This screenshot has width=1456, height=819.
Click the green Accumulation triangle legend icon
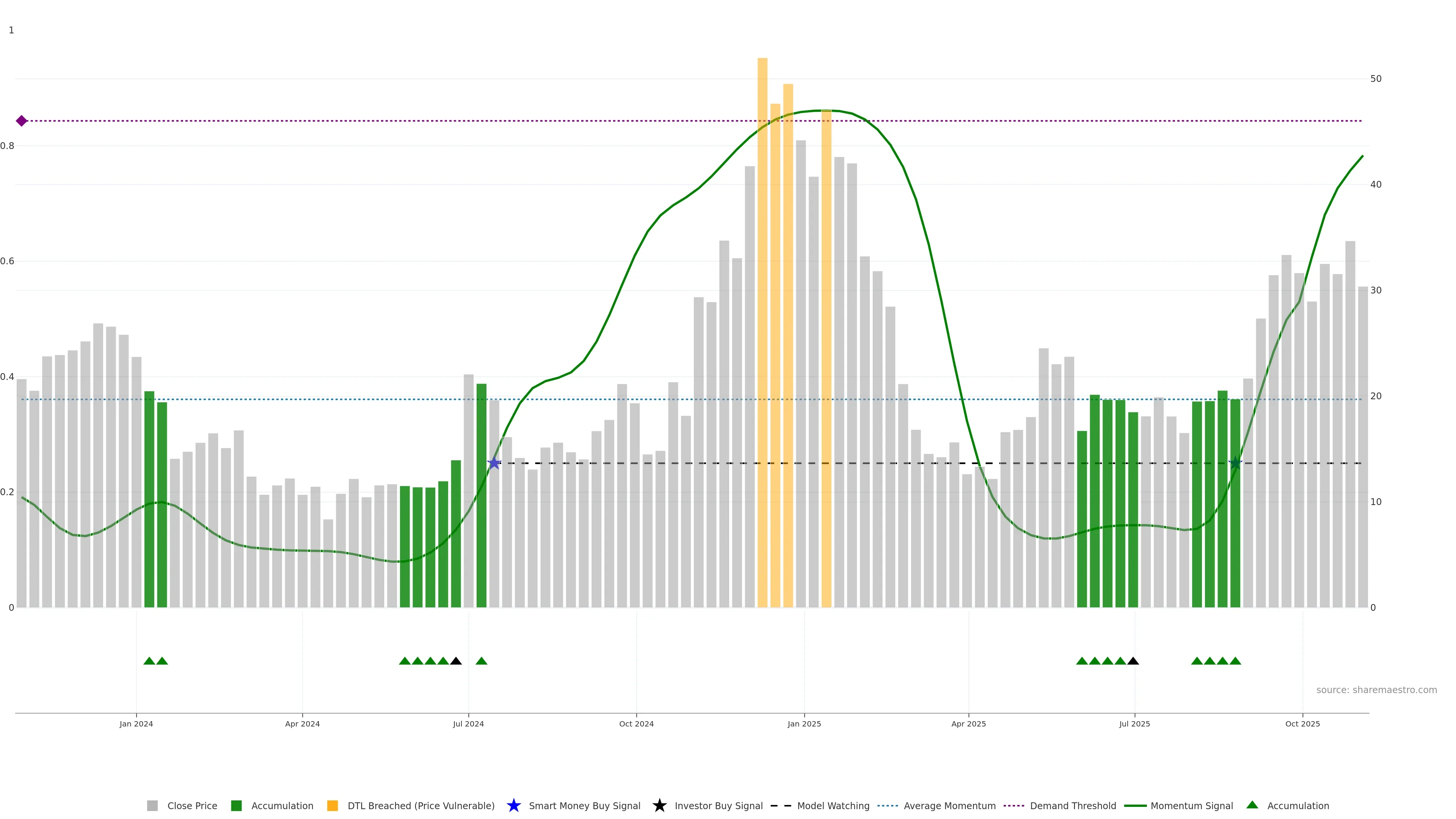tap(1252, 805)
